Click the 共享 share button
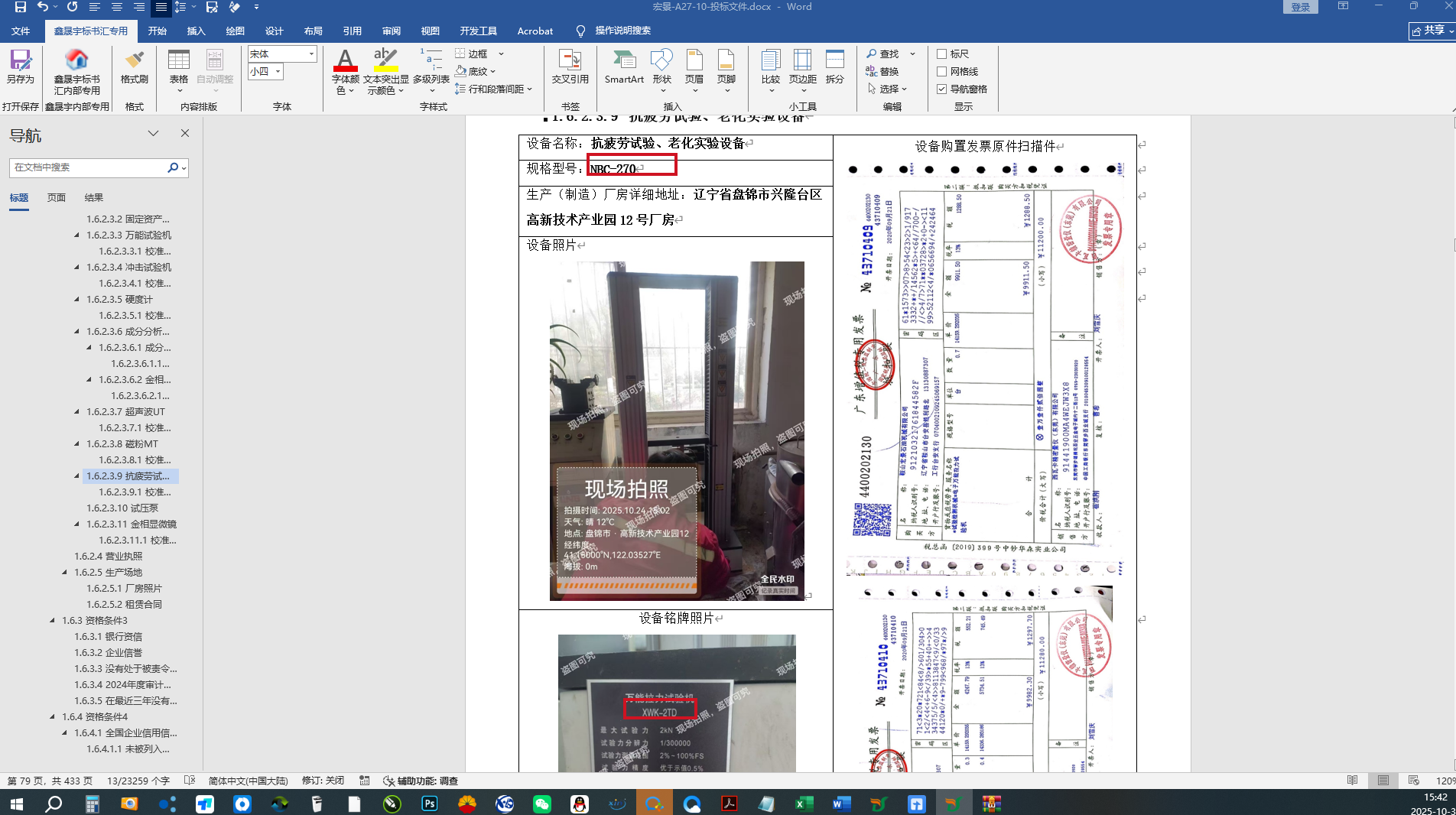The image size is (1456, 815). pos(1432,30)
